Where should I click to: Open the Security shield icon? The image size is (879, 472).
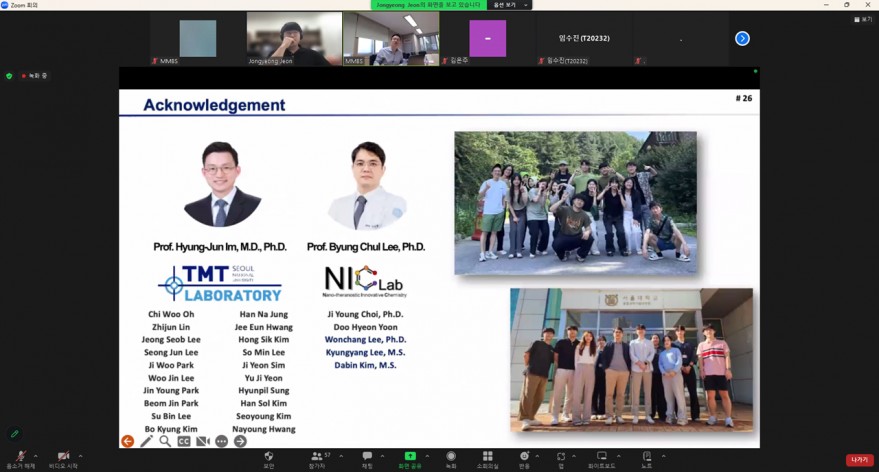click(x=268, y=456)
